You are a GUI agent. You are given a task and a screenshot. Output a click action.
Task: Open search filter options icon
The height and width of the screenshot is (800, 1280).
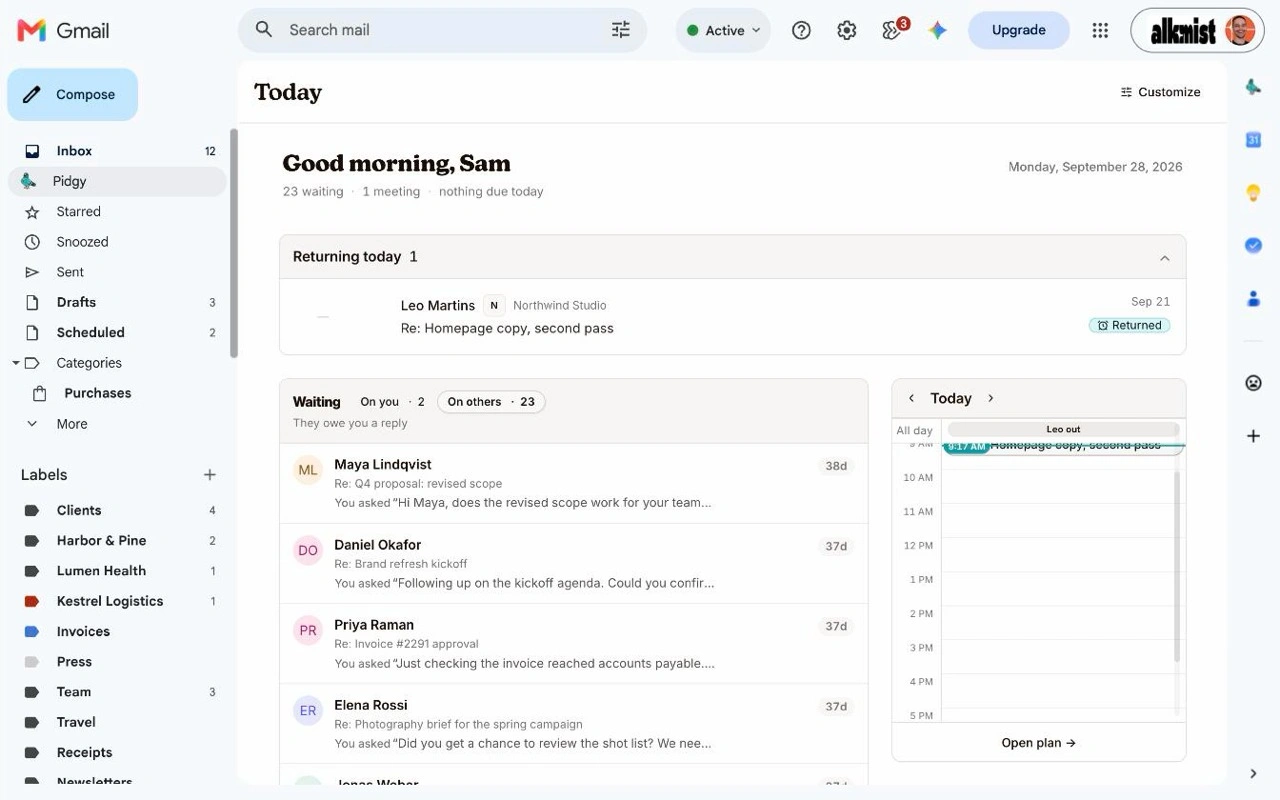click(621, 30)
